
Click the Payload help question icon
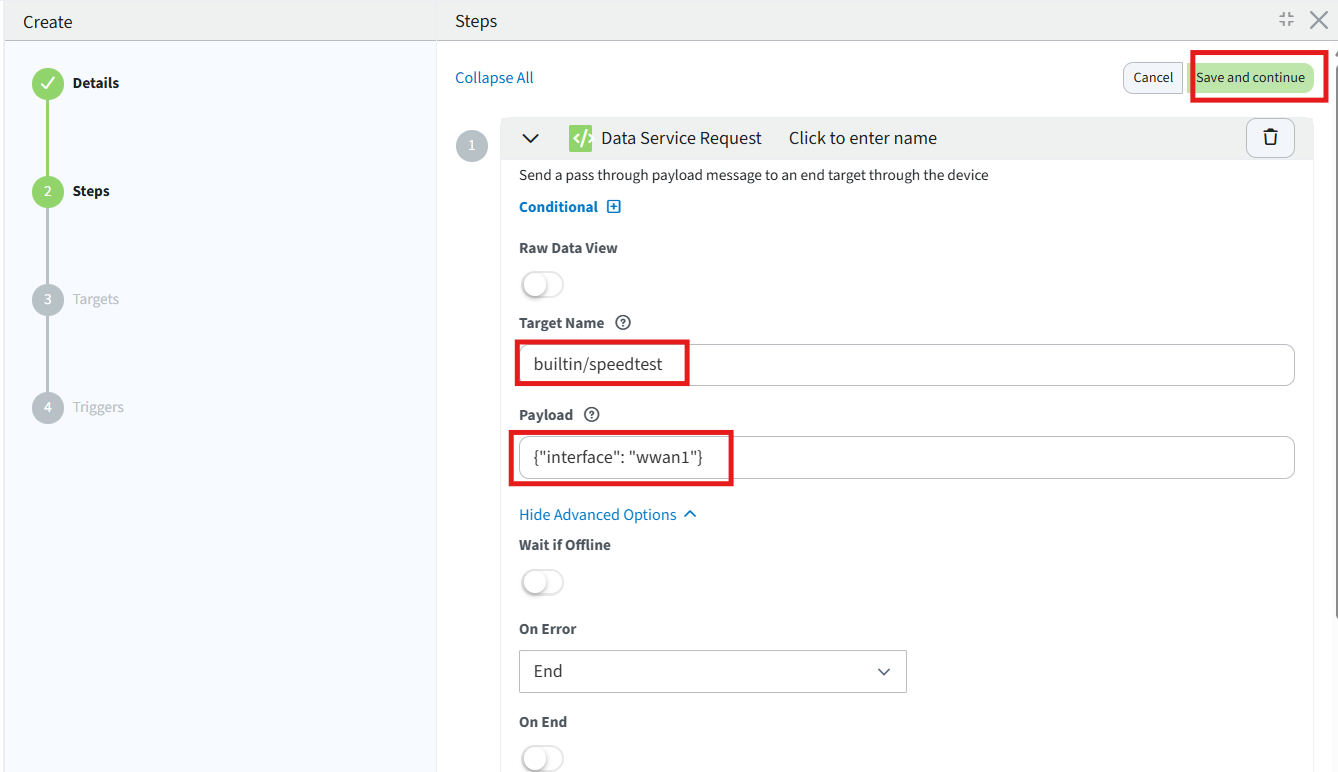pyautogui.click(x=591, y=415)
